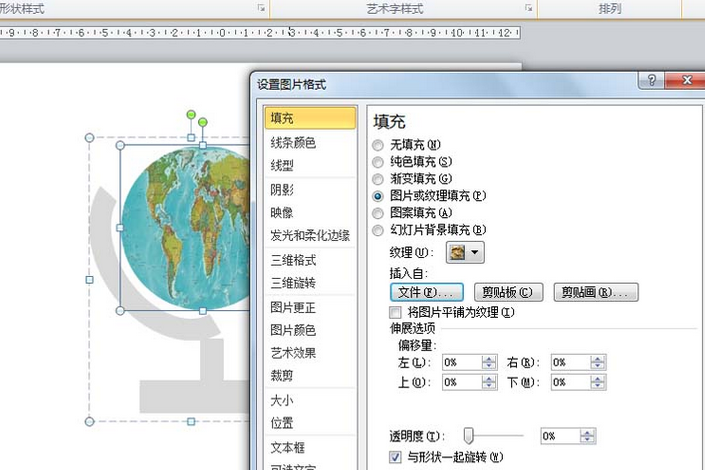Viewport: 705px width, 470px height.
Task: Click the green rotation handle above globe
Action: pyautogui.click(x=202, y=123)
